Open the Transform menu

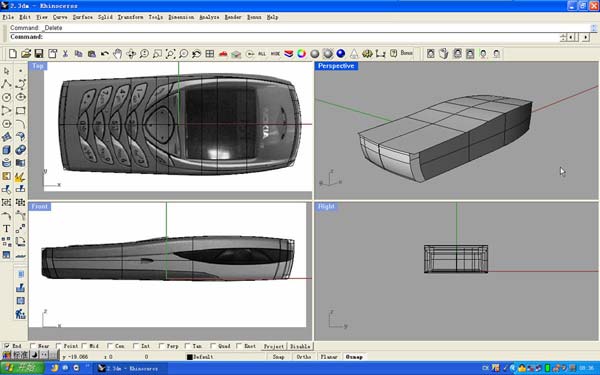(x=130, y=17)
